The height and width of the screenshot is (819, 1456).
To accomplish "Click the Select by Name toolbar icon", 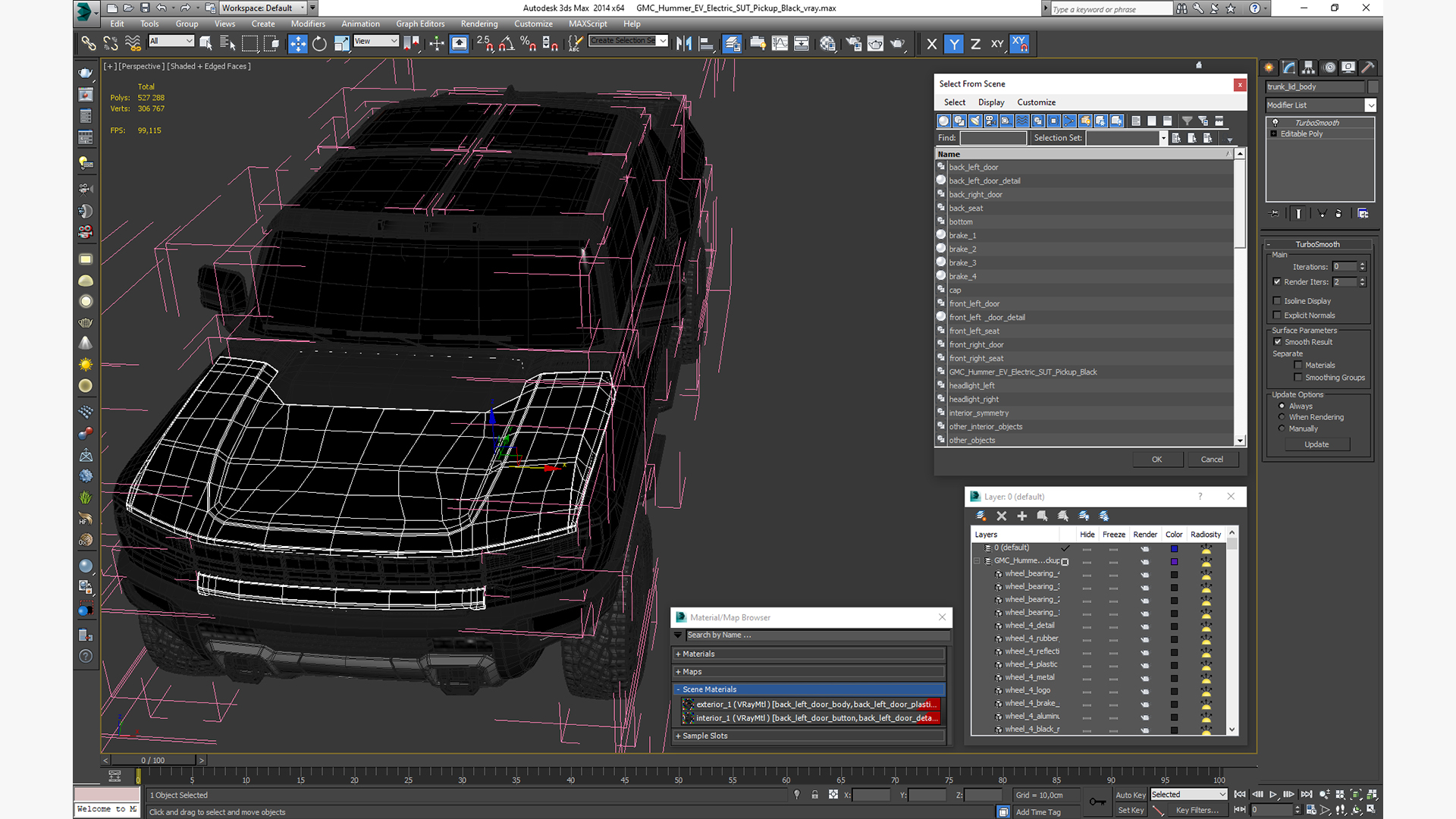I will [x=227, y=43].
